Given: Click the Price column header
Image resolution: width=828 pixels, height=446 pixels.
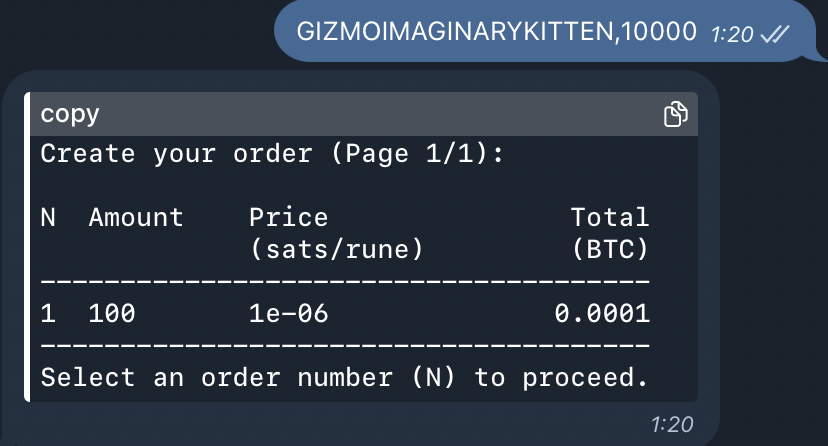Looking at the screenshot, I should pos(288,217).
